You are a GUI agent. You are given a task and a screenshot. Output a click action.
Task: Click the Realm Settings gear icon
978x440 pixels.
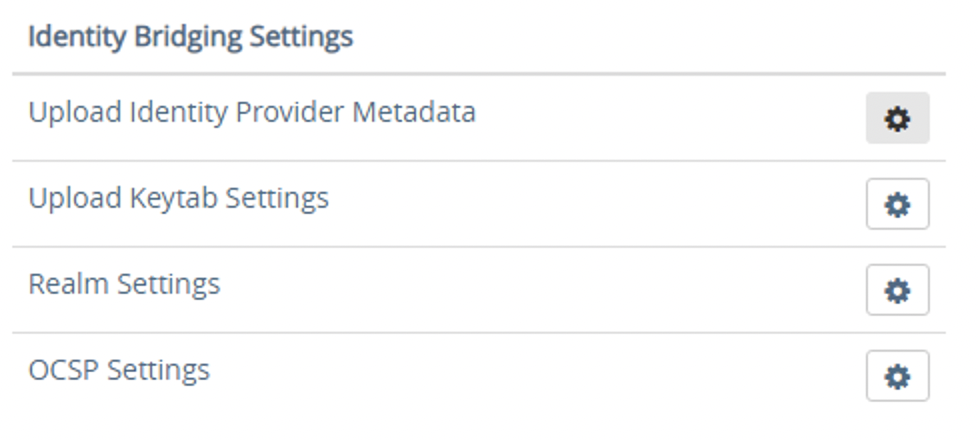[x=897, y=290]
